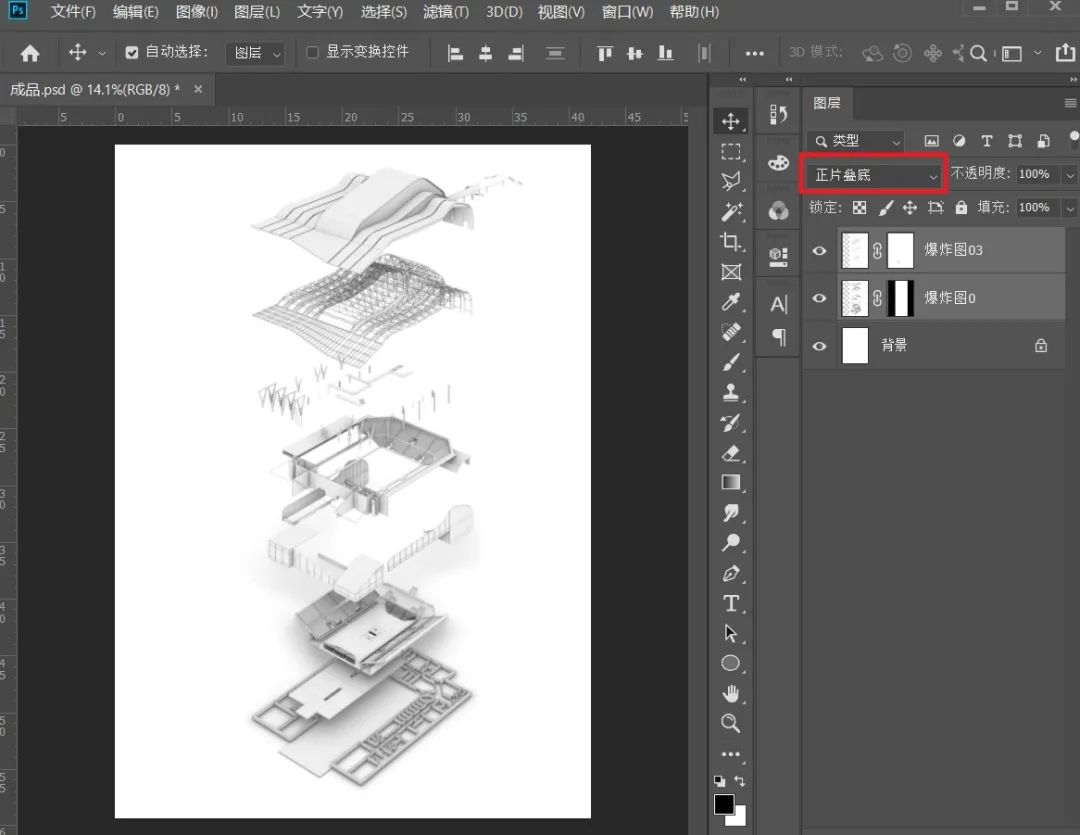Open the collapsed Swatches palette panel icon

click(778, 163)
